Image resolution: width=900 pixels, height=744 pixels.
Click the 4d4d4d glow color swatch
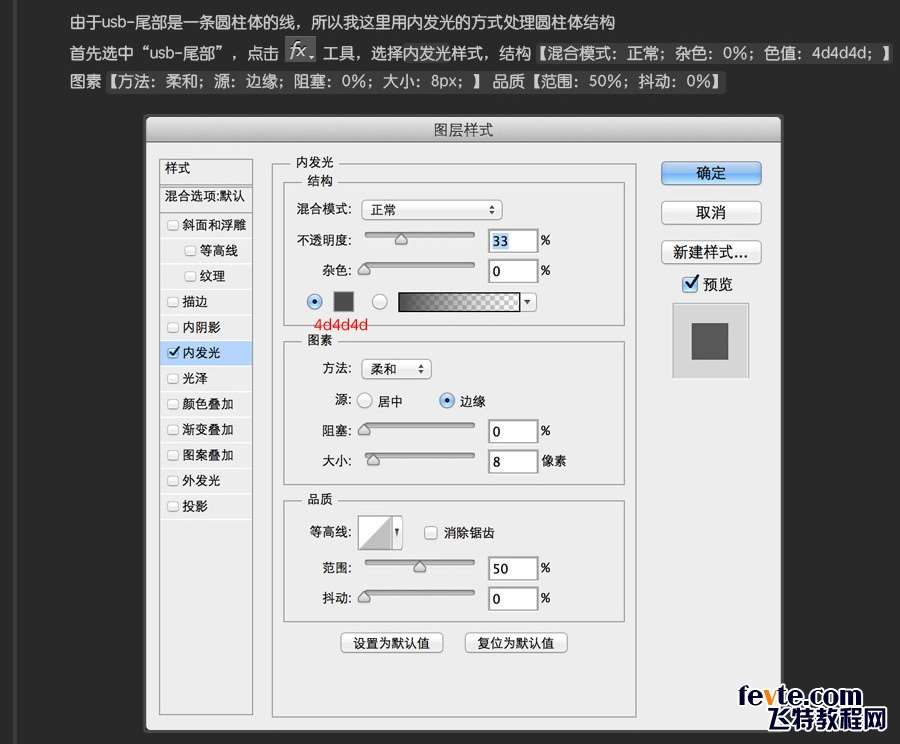pos(344,301)
